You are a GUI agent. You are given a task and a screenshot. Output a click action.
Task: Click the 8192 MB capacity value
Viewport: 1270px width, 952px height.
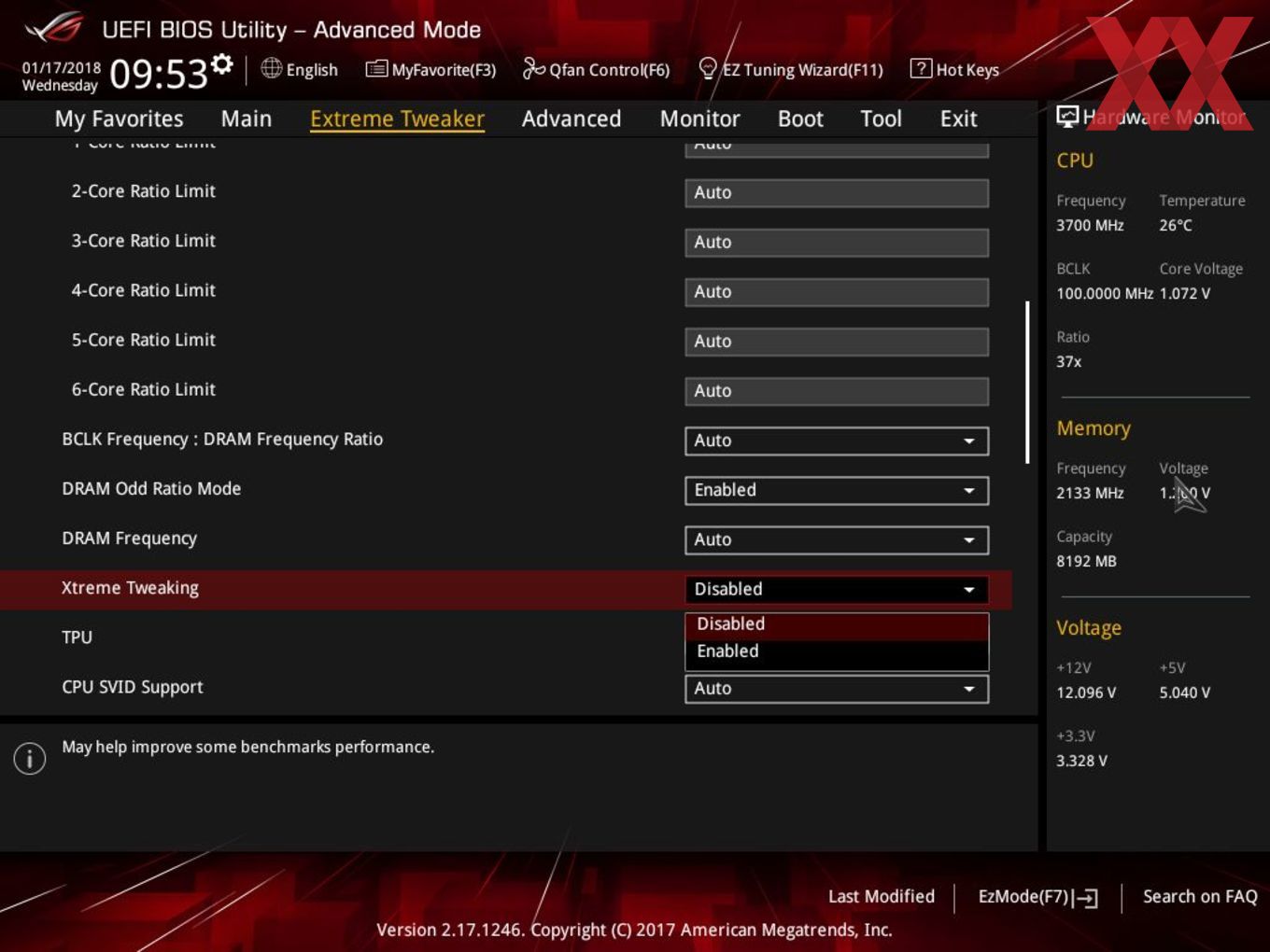click(x=1086, y=562)
